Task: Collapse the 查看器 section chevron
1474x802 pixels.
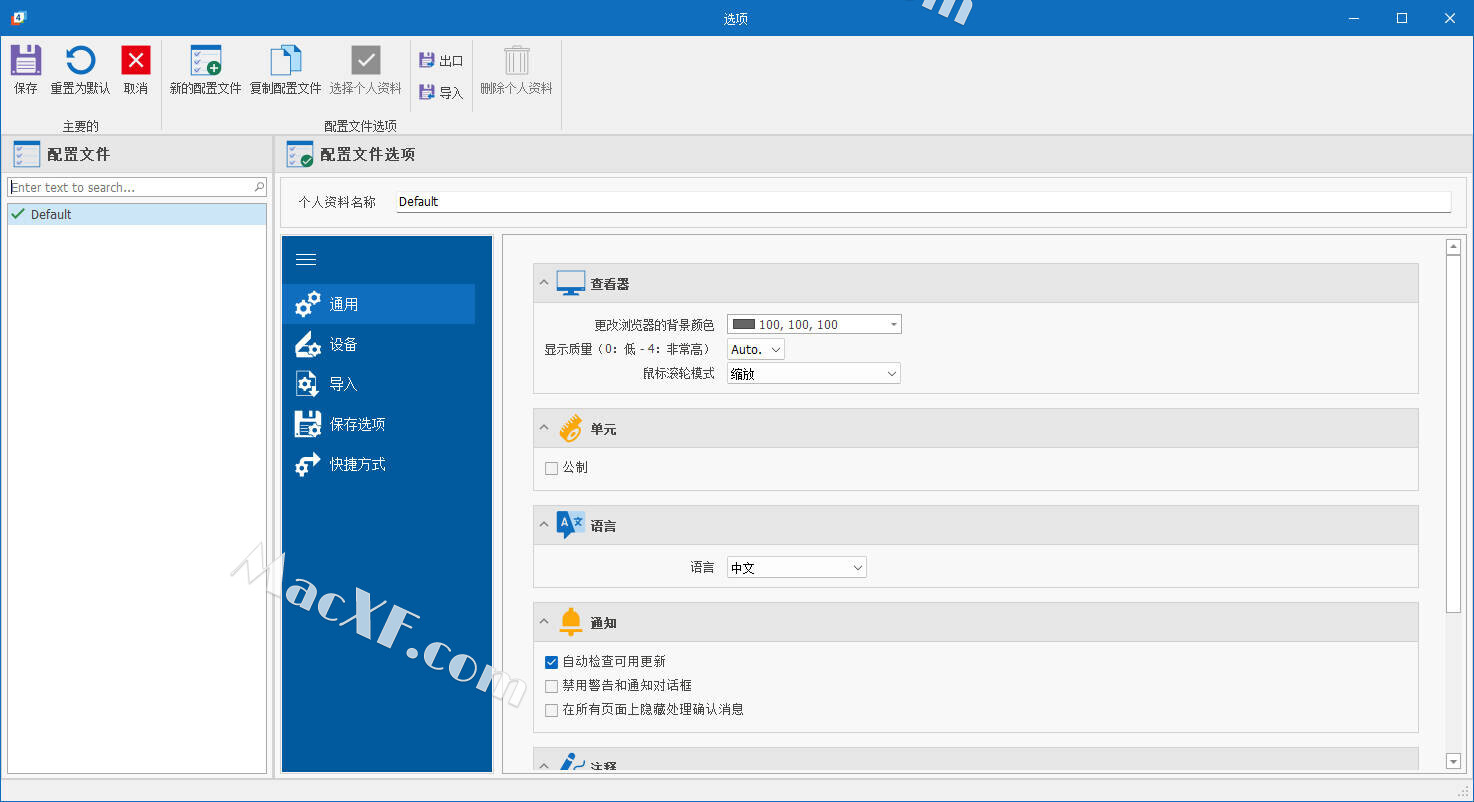Action: 544,283
